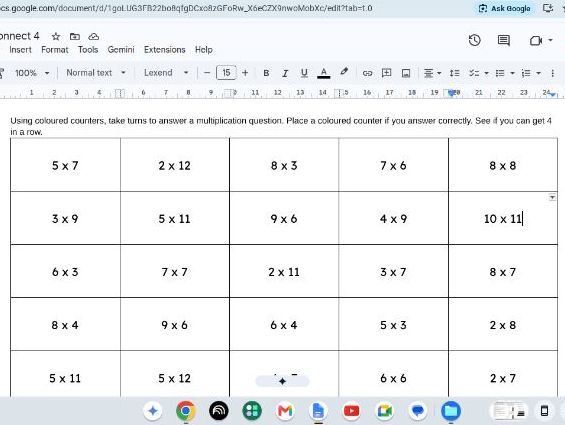
Task: Click the font size field showing 15
Action: point(226,73)
